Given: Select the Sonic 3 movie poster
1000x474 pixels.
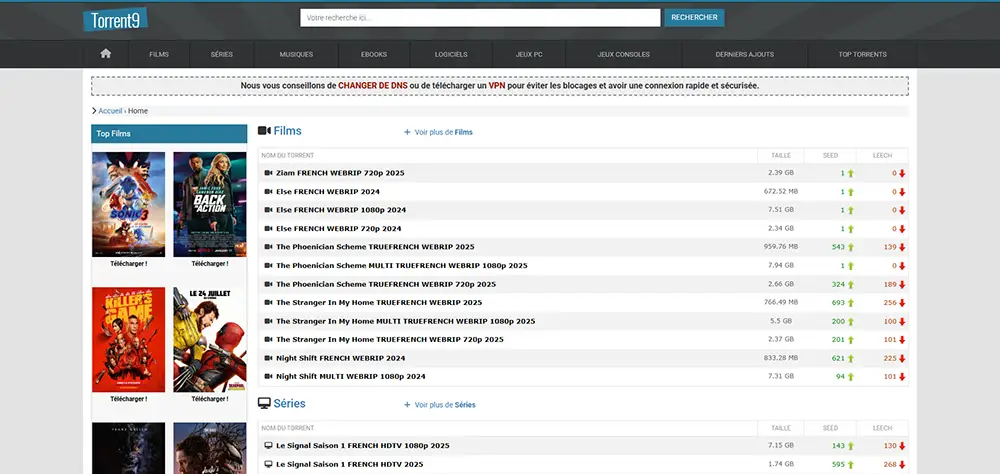Looking at the screenshot, I should tap(128, 204).
